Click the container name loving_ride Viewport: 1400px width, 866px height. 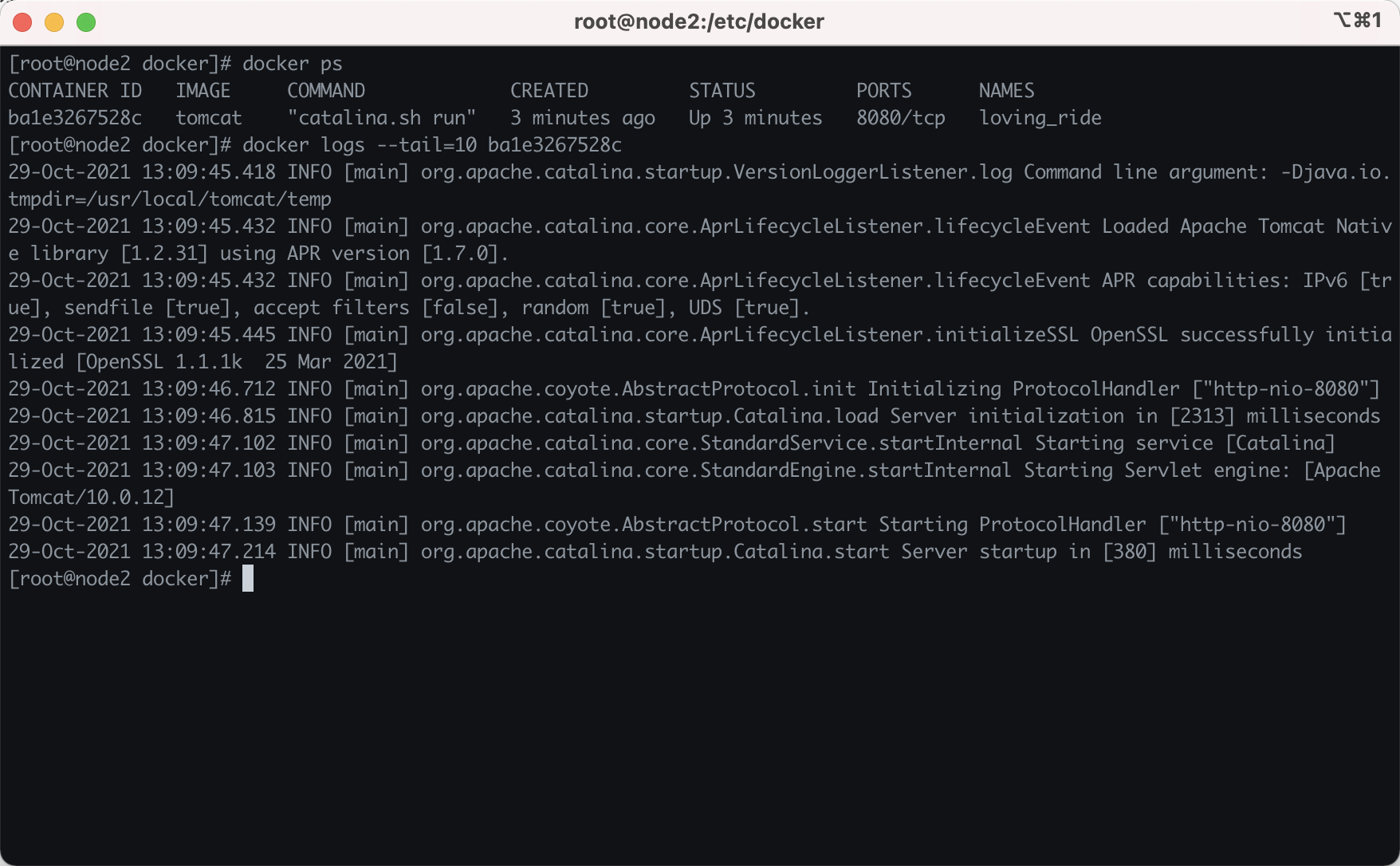pos(1040,118)
